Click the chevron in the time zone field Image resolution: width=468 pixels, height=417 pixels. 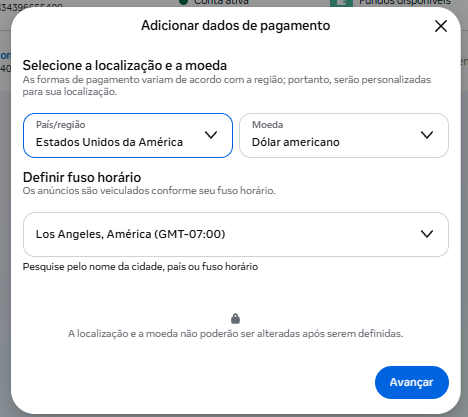pos(427,234)
